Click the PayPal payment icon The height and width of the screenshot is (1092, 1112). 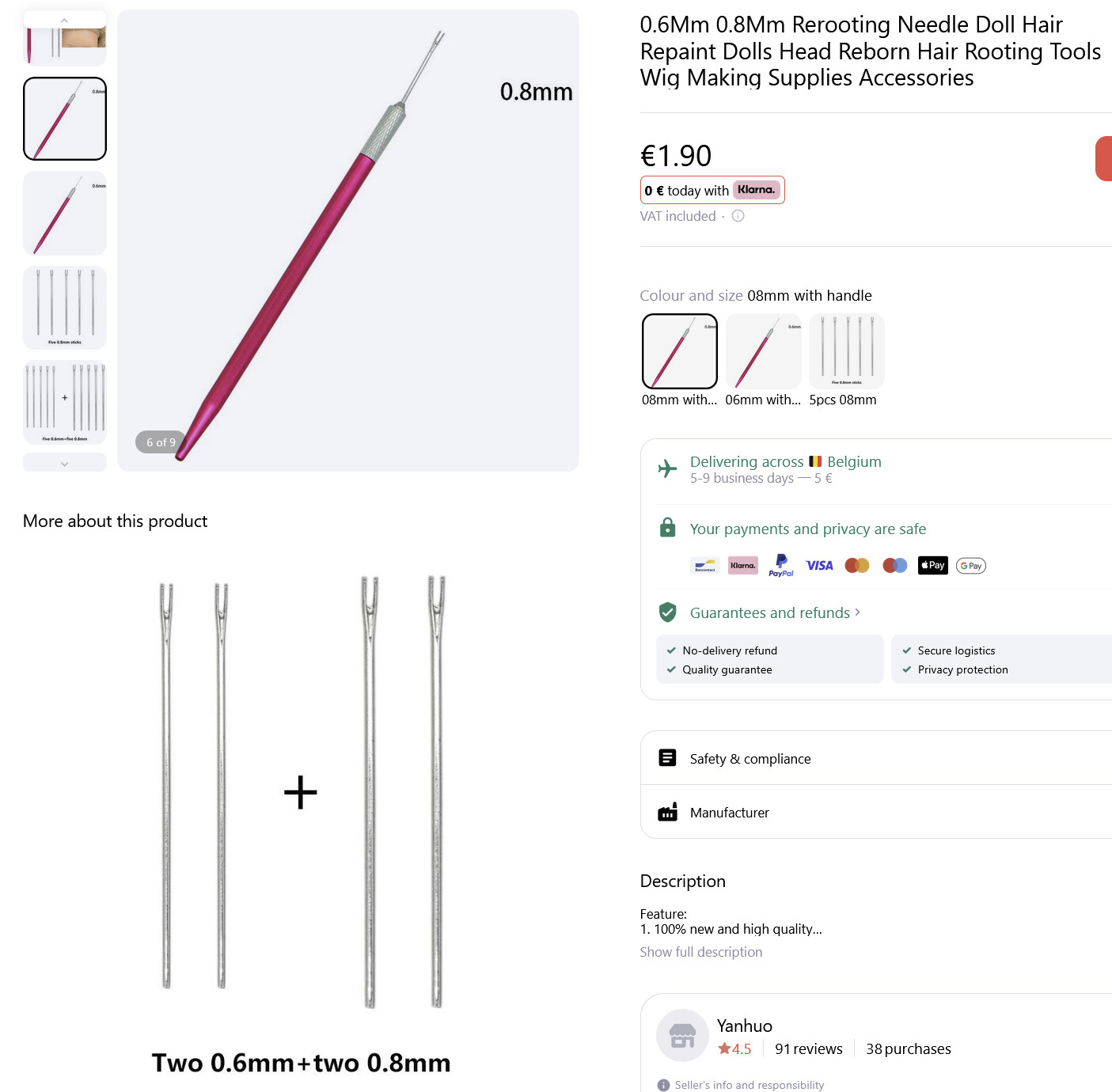click(780, 565)
